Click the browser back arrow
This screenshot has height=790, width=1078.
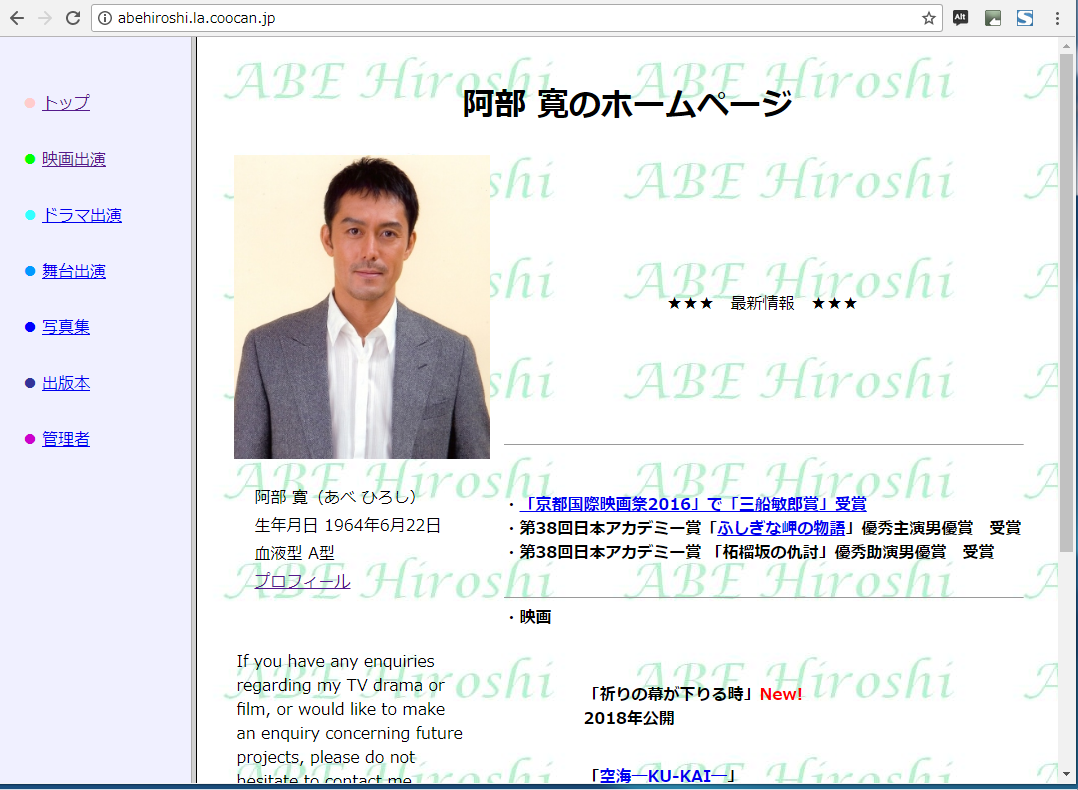pyautogui.click(x=17, y=18)
